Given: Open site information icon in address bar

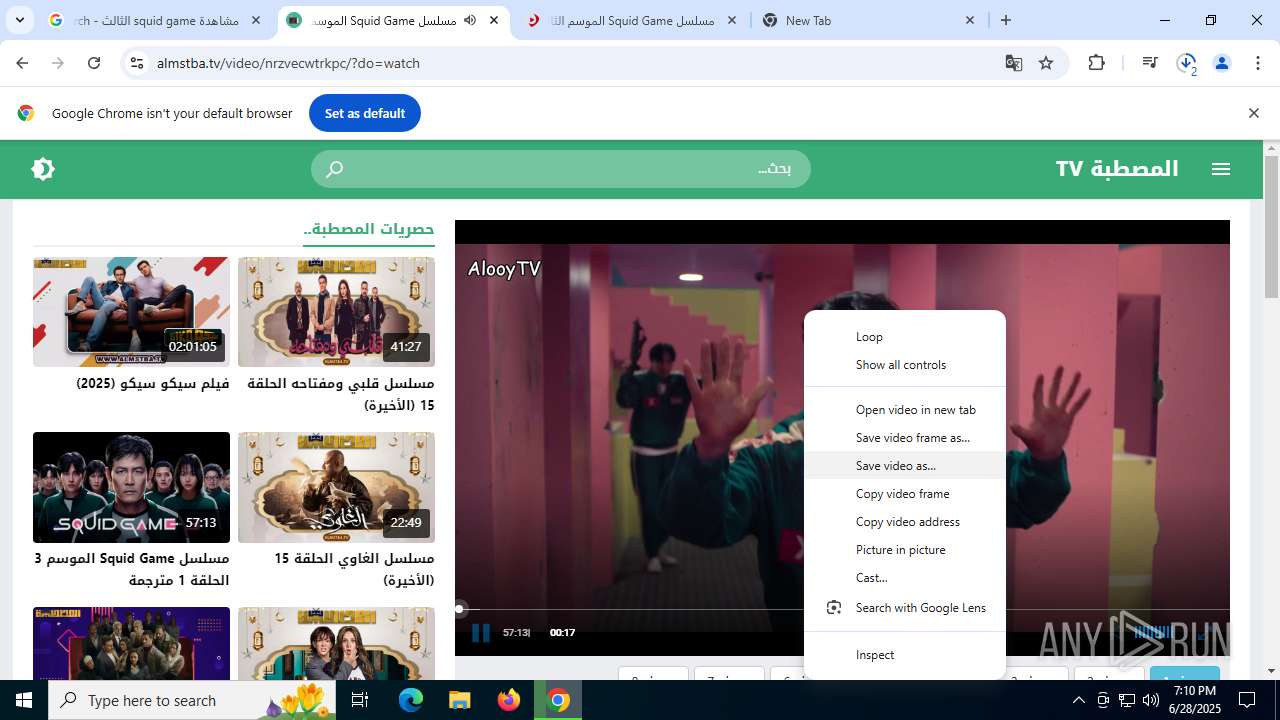Looking at the screenshot, I should tap(137, 63).
